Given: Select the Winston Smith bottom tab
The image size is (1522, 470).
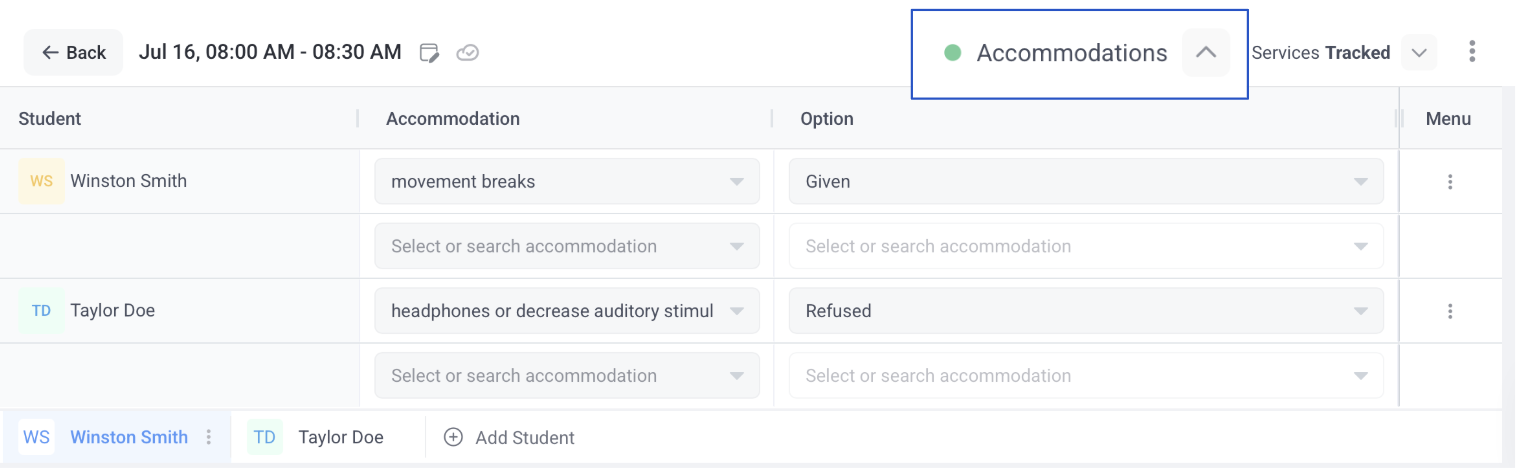Looking at the screenshot, I should pyautogui.click(x=128, y=437).
